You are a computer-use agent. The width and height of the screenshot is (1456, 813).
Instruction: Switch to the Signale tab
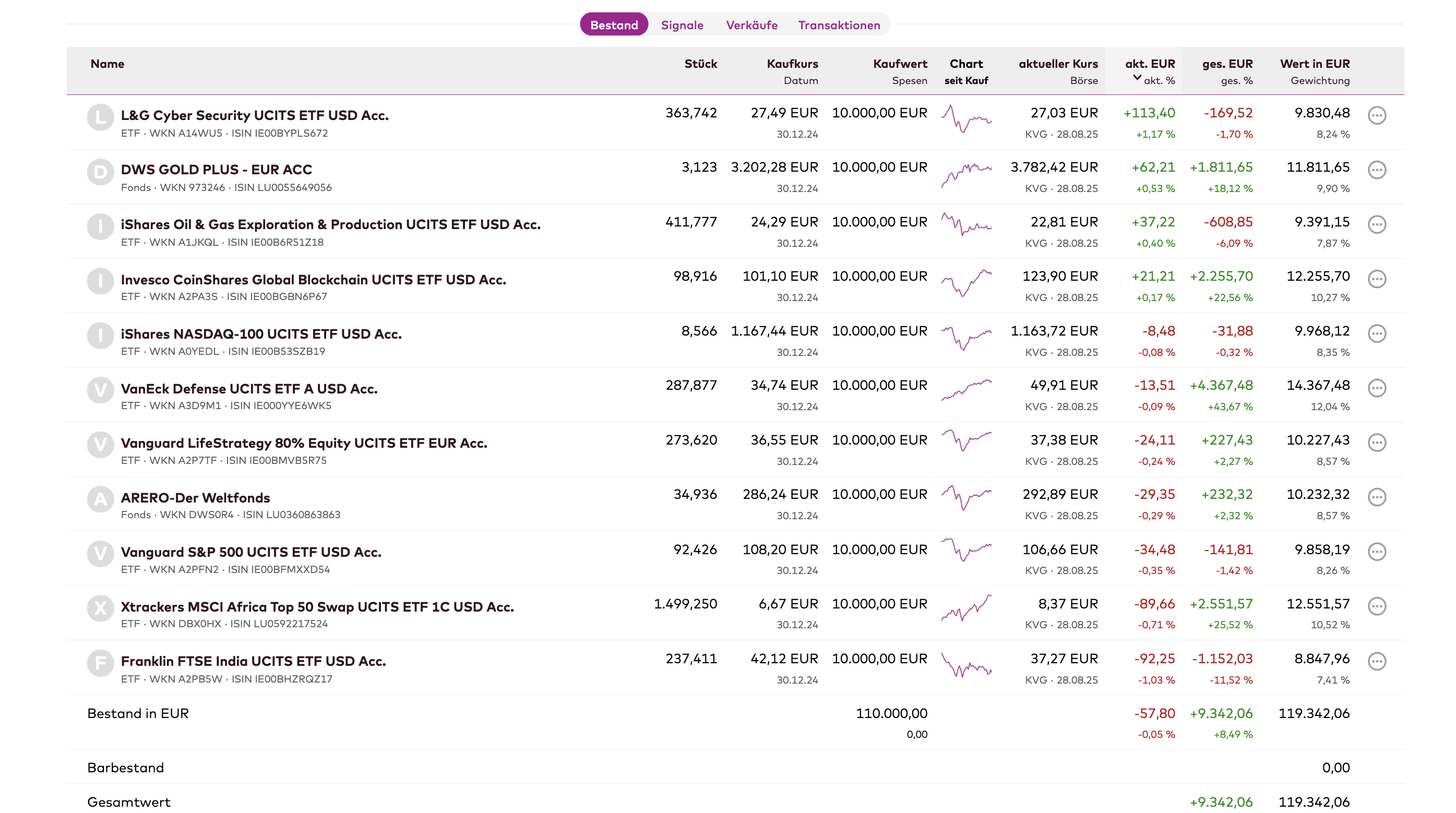pos(682,25)
